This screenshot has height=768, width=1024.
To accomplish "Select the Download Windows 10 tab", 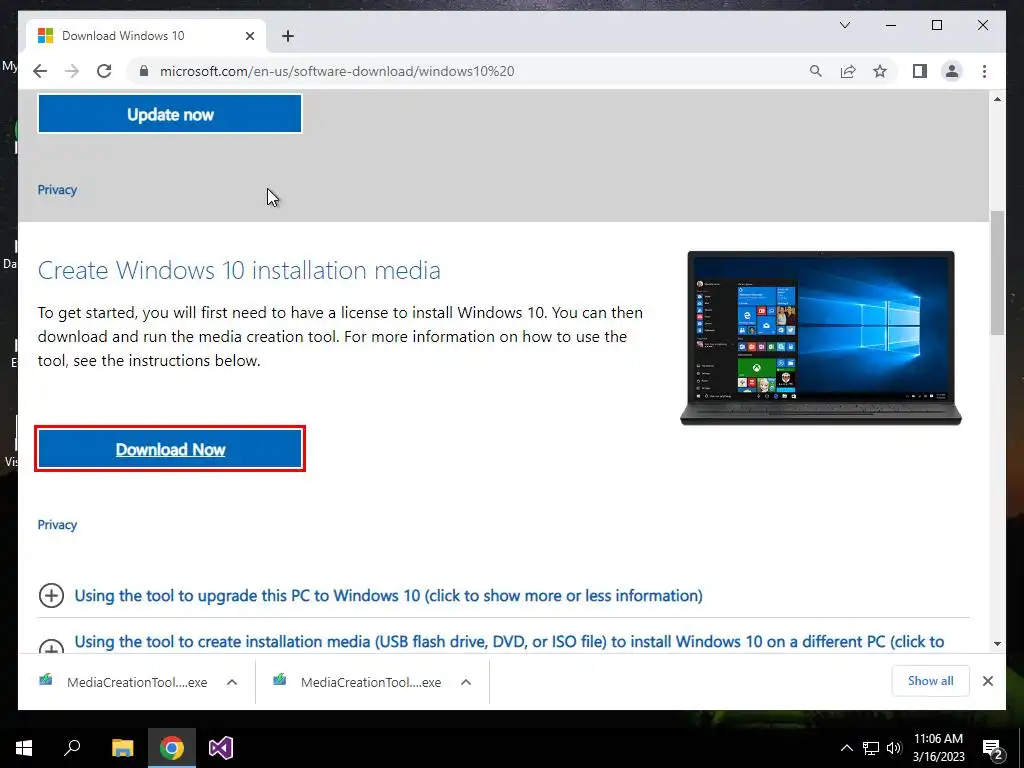I will [x=146, y=36].
